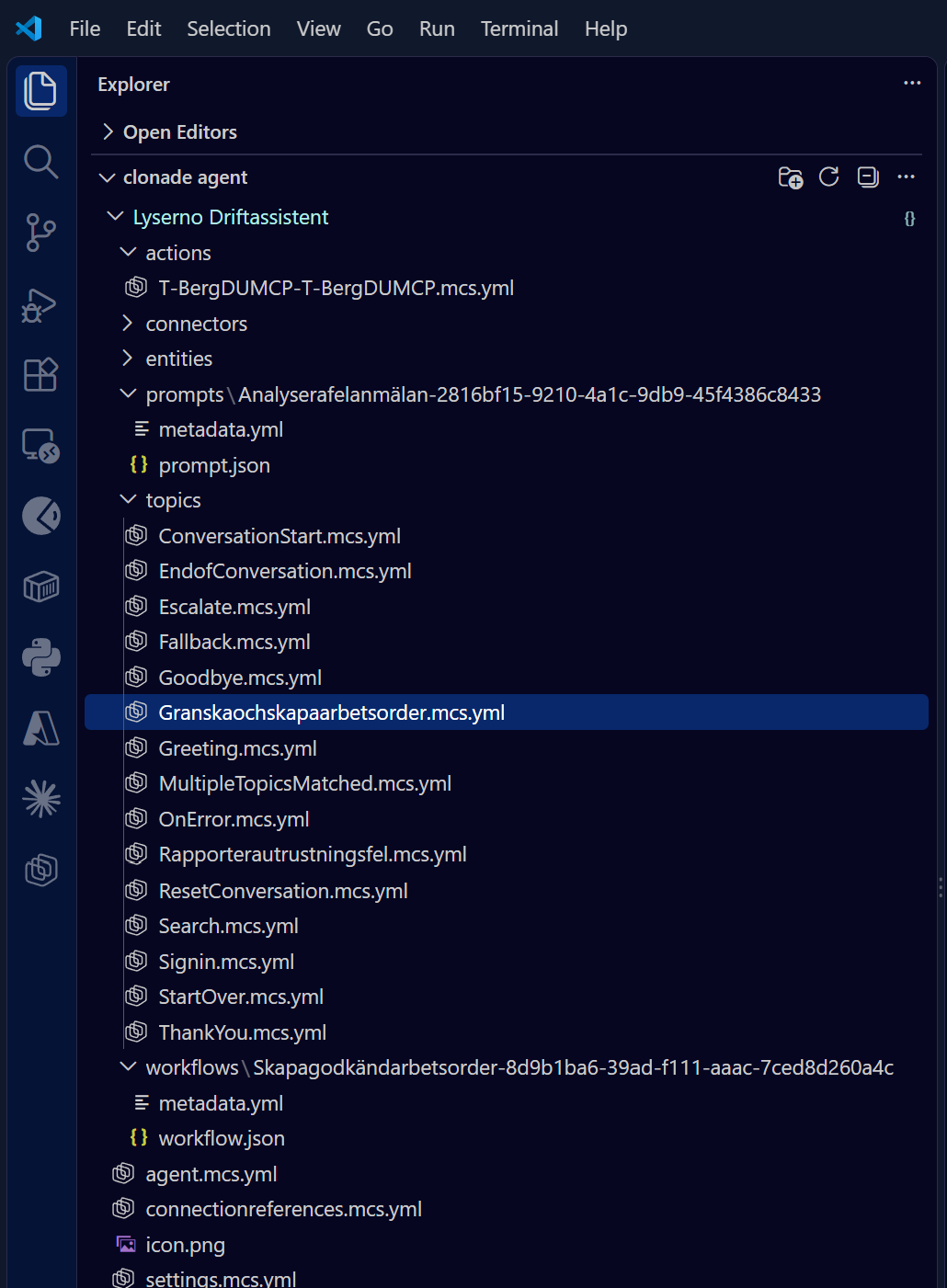
Task: Open the Selection menu
Action: pyautogui.click(x=229, y=28)
